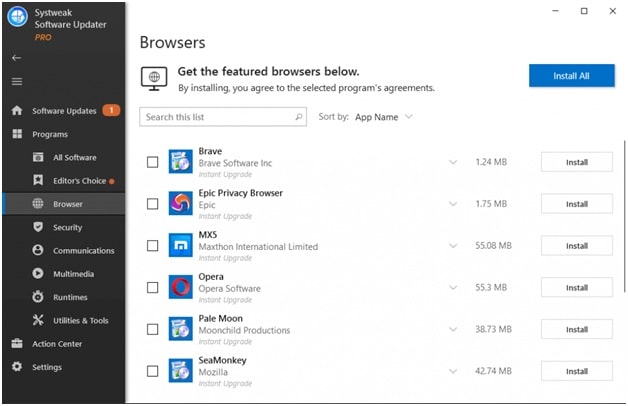
Task: Toggle the hamburger menu icon
Action: 17,82
